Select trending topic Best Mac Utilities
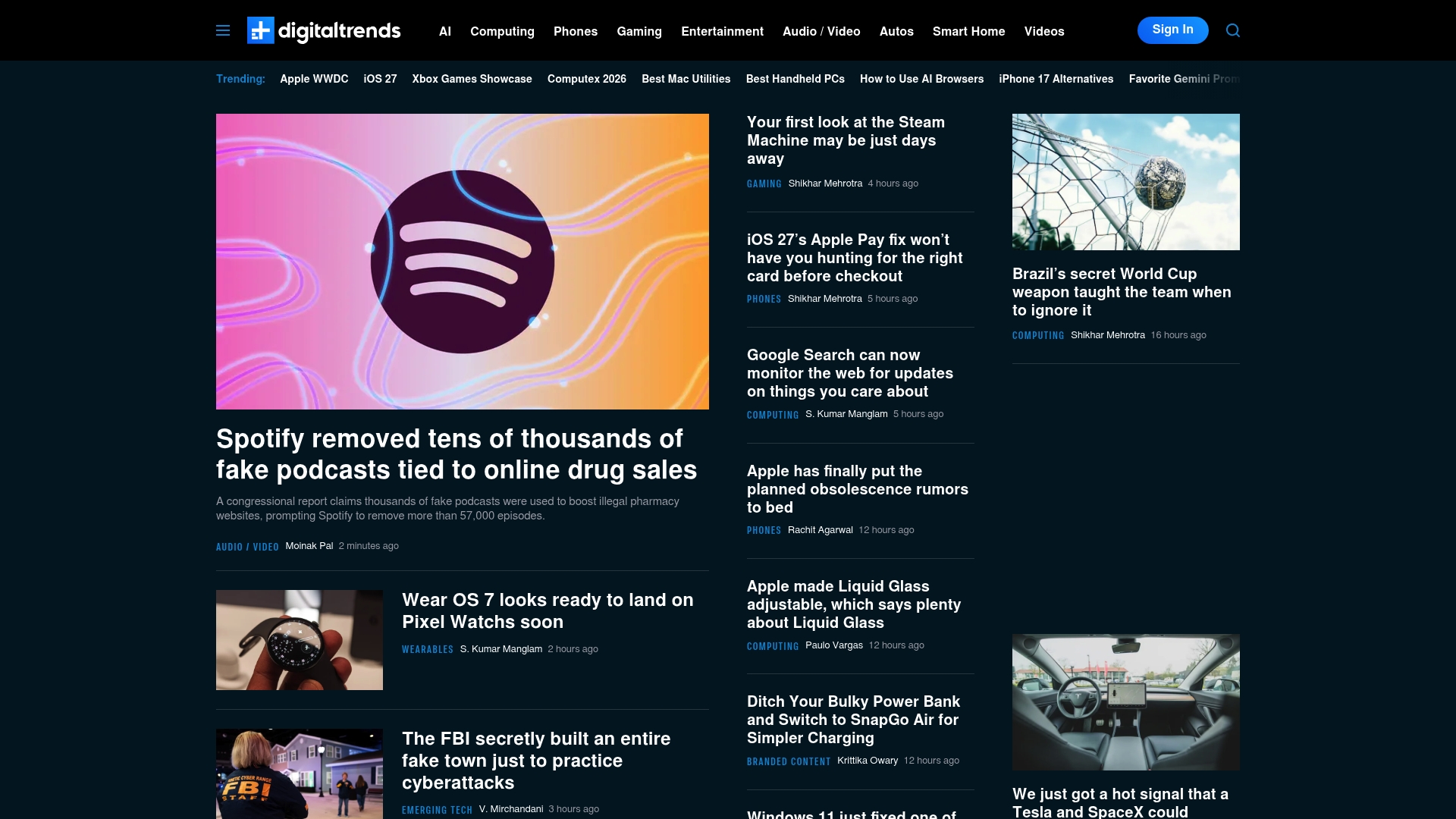This screenshot has height=819, width=1456. pos(686,79)
